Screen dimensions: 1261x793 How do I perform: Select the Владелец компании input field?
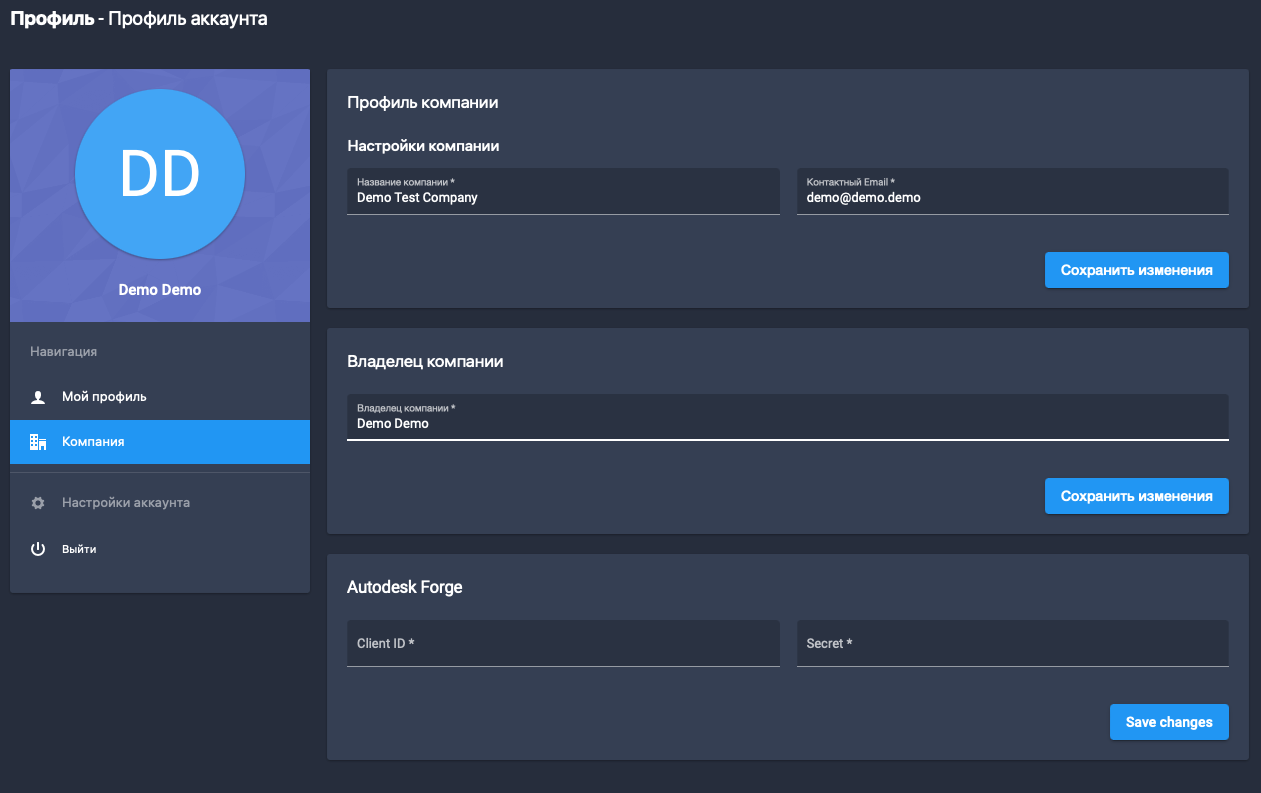(787, 423)
